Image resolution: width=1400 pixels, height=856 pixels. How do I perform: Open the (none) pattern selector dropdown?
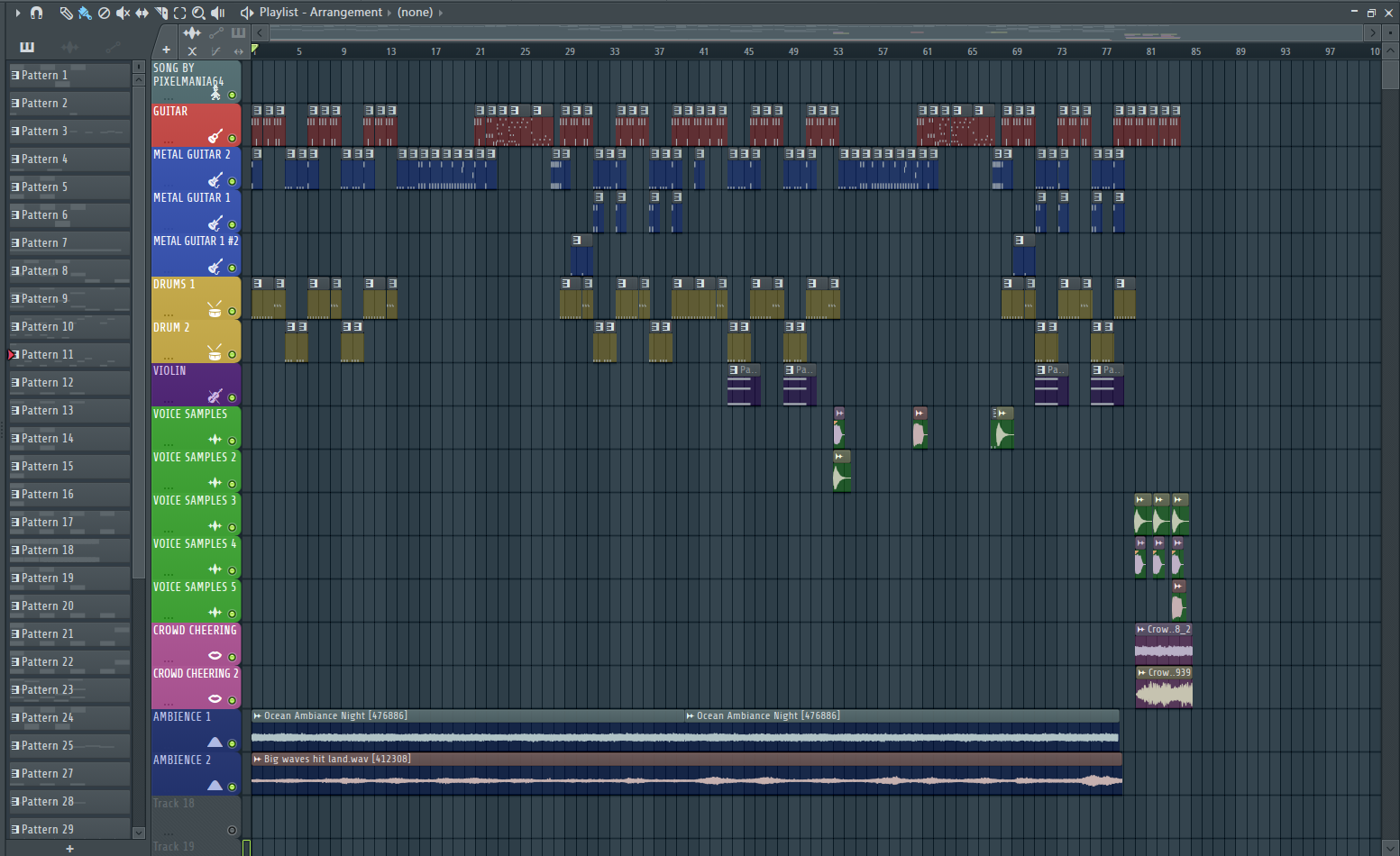point(415,13)
